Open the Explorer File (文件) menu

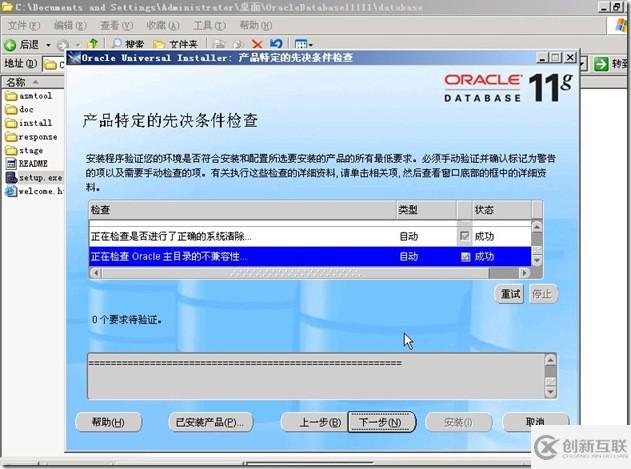pos(24,26)
